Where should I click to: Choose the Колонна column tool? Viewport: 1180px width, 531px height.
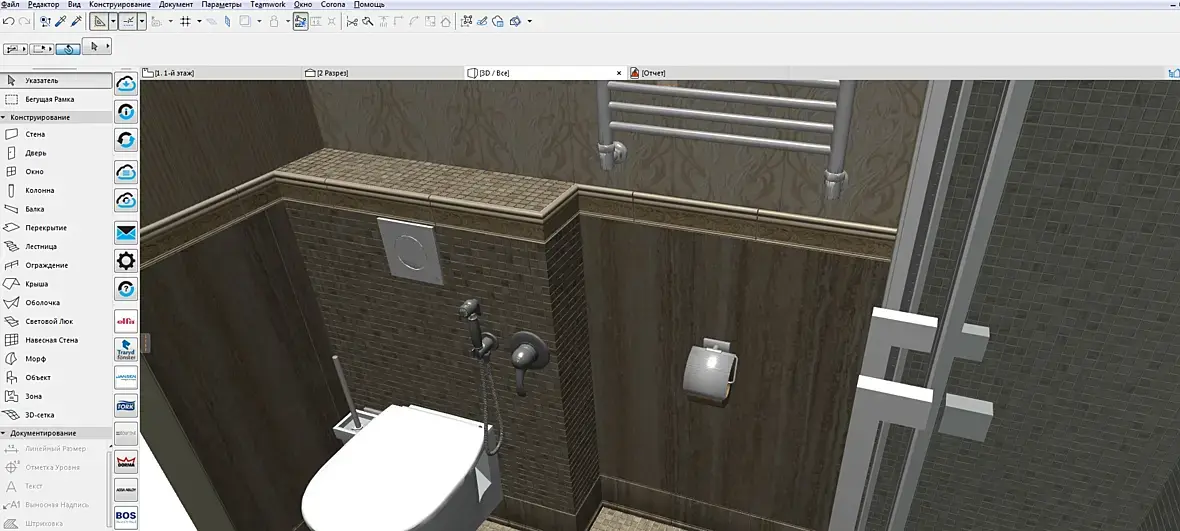[56, 190]
